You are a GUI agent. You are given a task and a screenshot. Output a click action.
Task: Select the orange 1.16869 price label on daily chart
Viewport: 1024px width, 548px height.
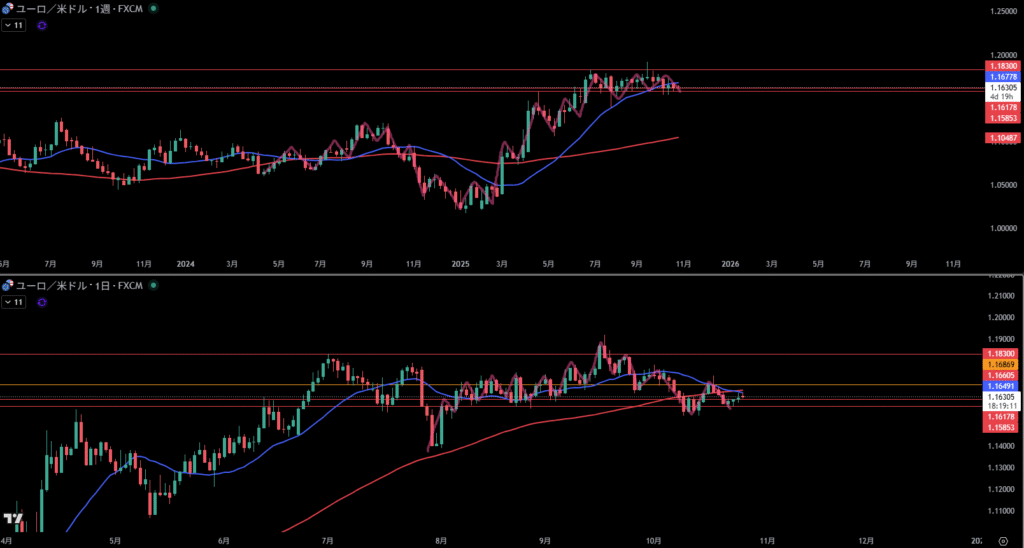point(1003,365)
